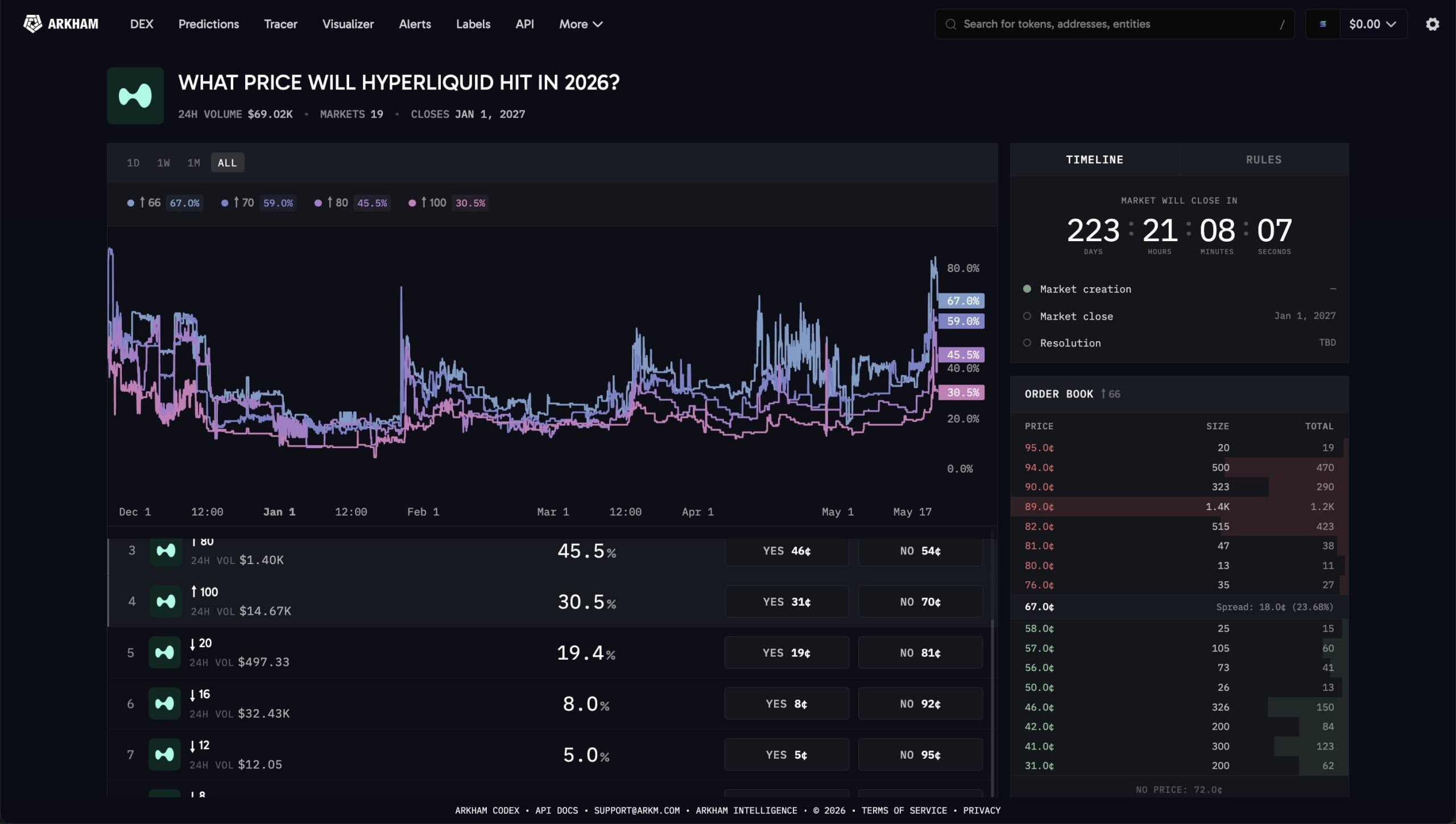
Task: Switch to the RULES tab
Action: point(1264,160)
